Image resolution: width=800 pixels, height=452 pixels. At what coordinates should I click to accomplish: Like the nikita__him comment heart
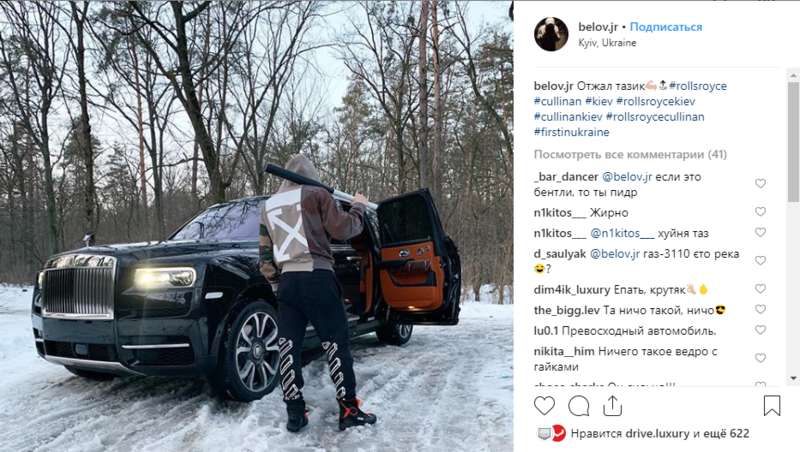(x=760, y=358)
